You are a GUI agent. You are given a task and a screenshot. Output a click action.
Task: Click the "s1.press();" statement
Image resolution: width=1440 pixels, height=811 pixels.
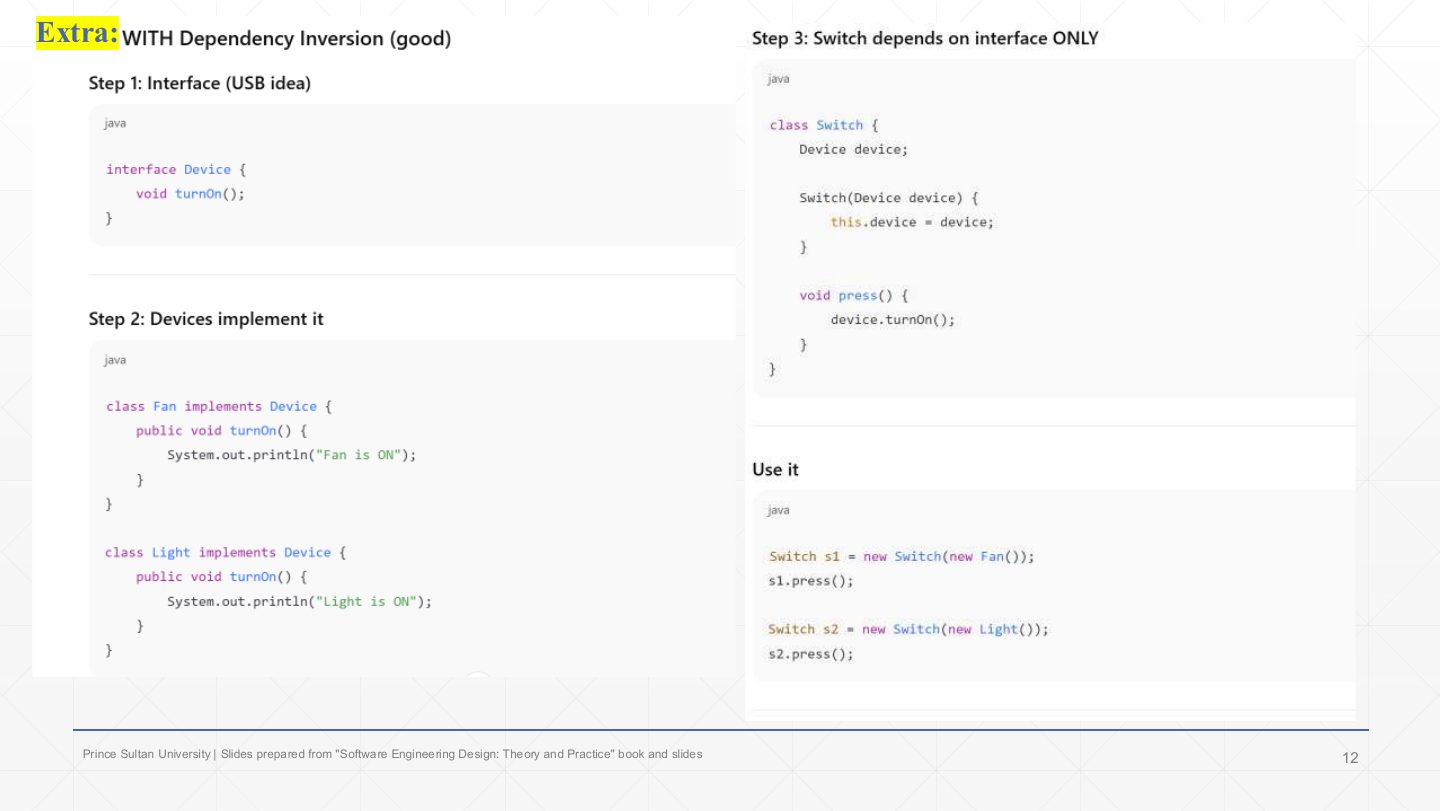click(x=811, y=581)
